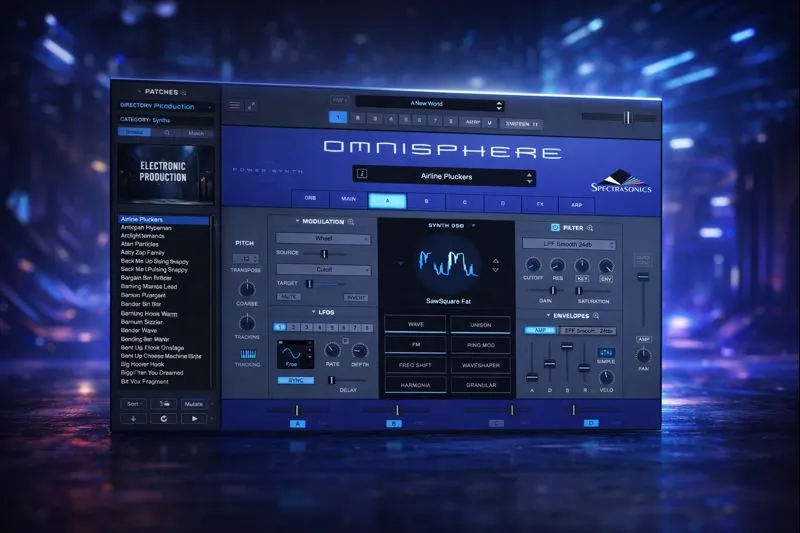The width and height of the screenshot is (800, 533).
Task: Play the patch audition arrow button
Action: 194,419
